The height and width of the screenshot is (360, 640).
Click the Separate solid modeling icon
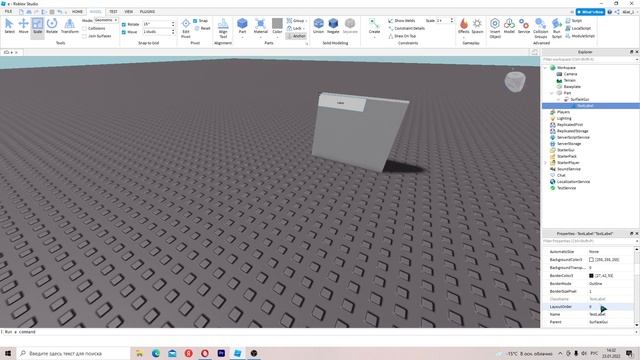tap(350, 26)
